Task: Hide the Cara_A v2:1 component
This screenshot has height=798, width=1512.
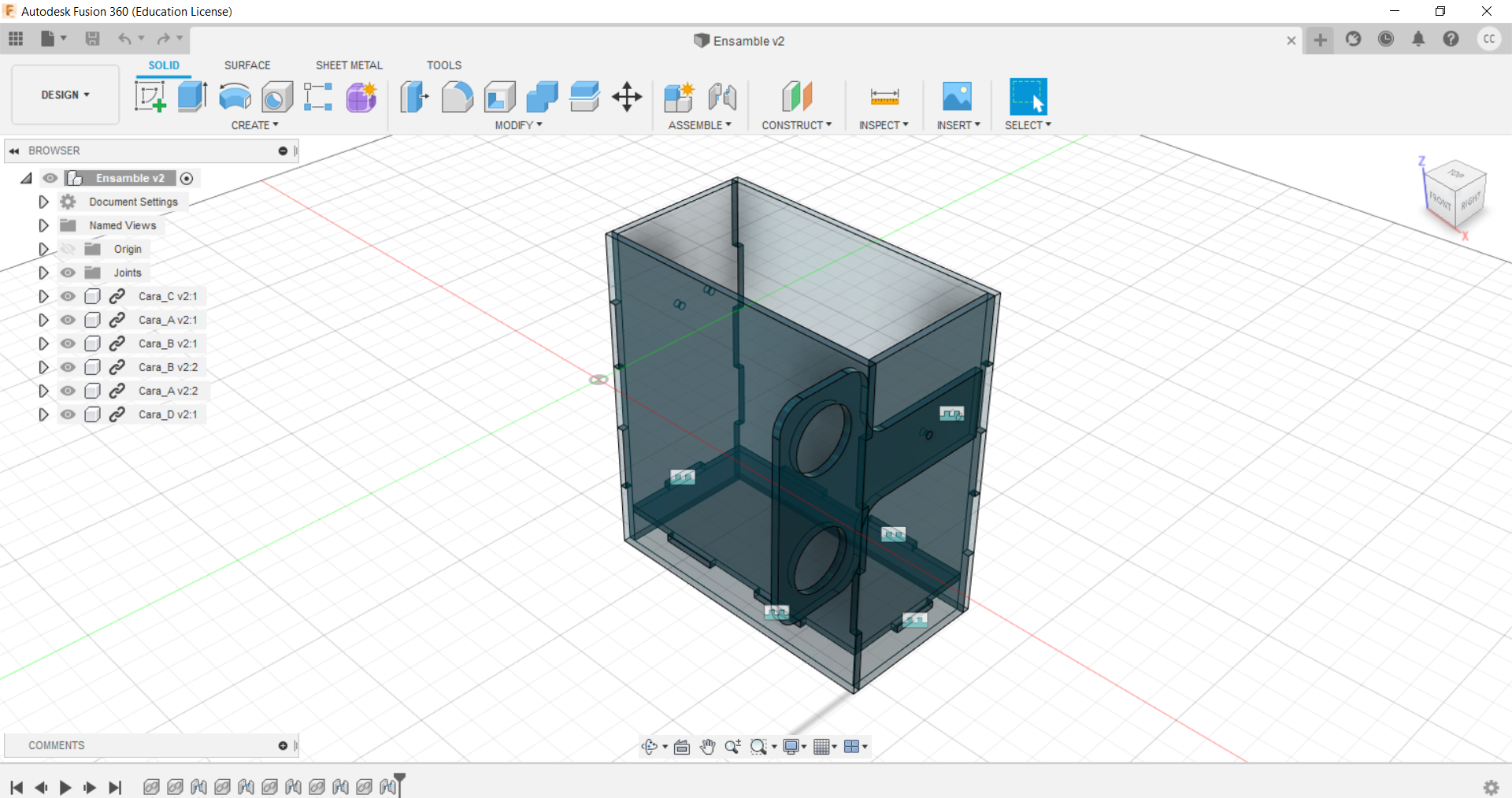Action: point(69,320)
